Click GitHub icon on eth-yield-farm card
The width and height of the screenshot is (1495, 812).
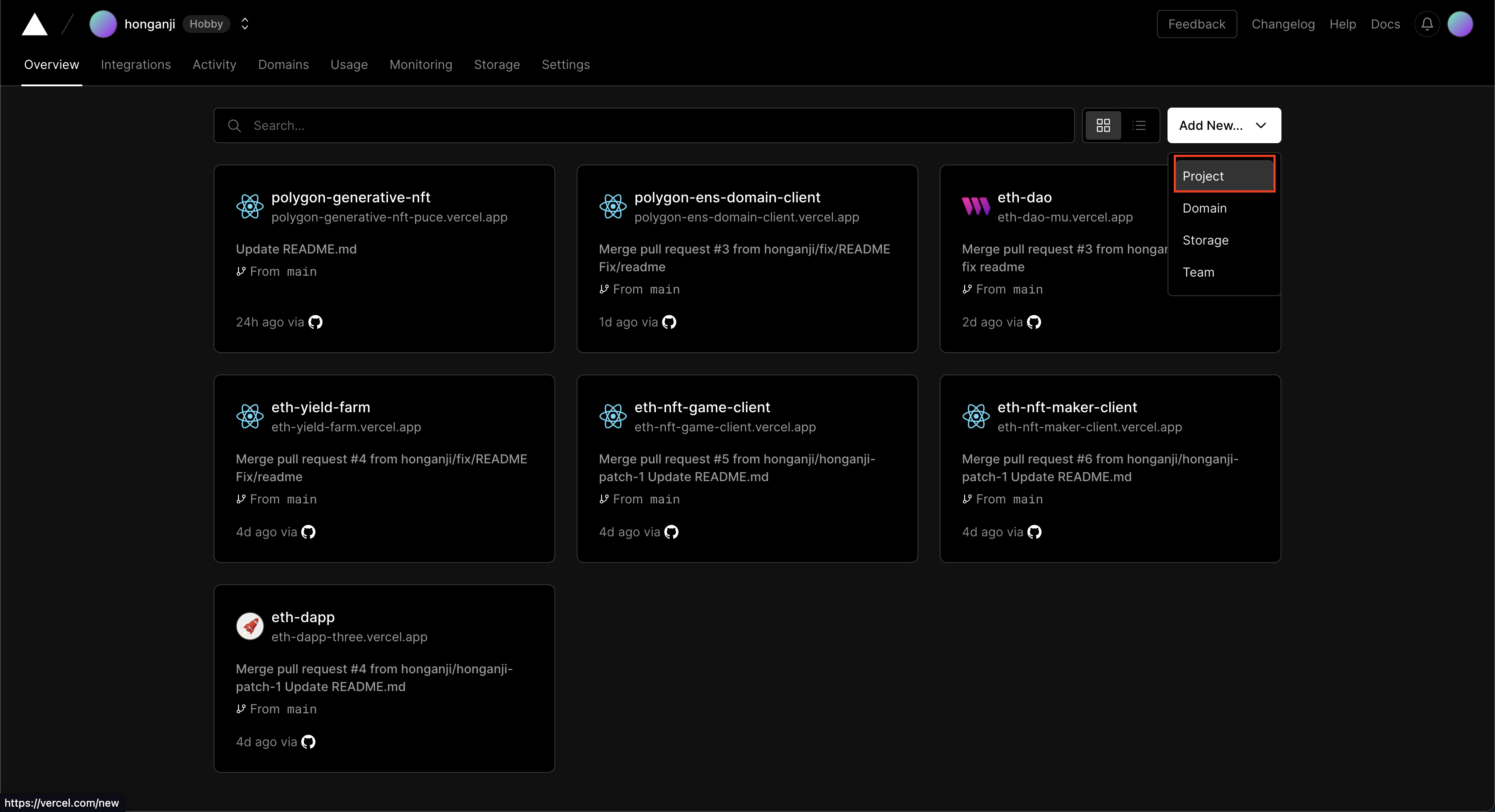pos(308,532)
